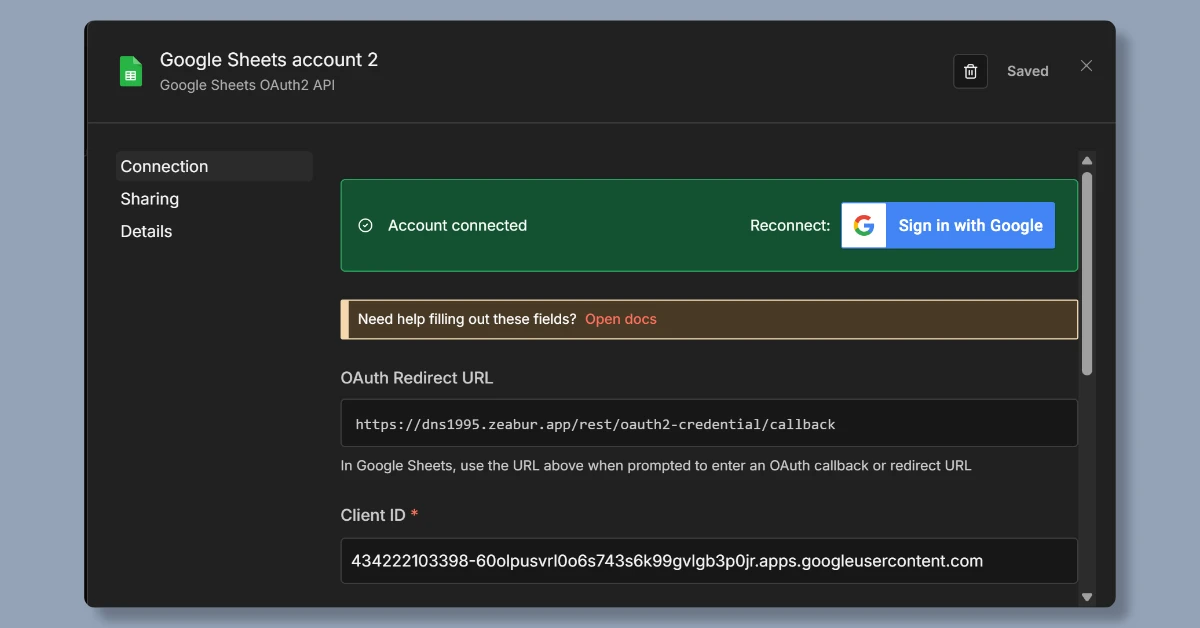Click the scrollbar up arrow
This screenshot has height=628, width=1200.
click(x=1087, y=160)
